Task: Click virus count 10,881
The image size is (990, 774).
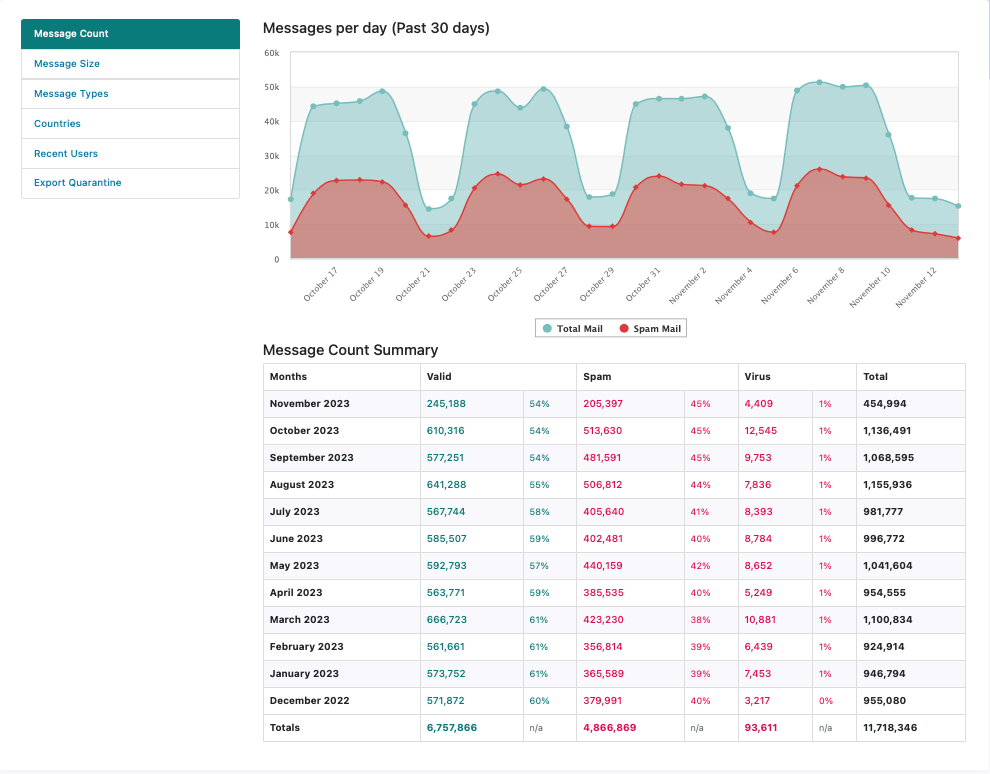Action: coord(760,619)
